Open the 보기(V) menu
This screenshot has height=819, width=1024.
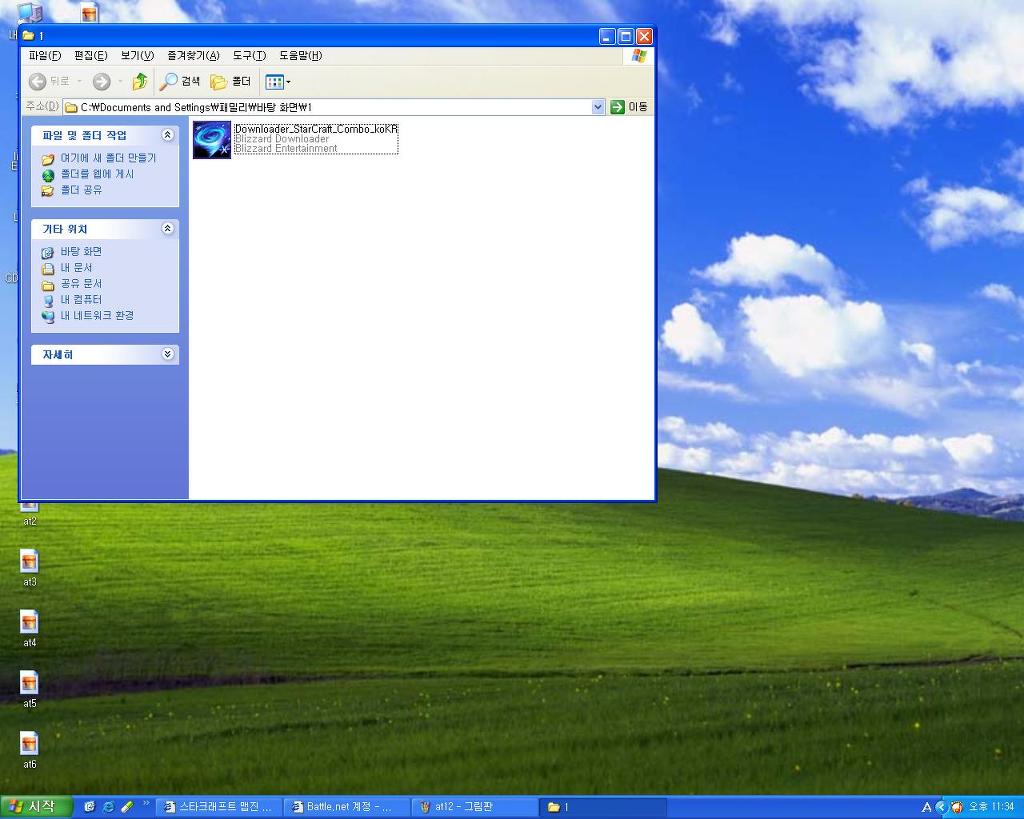[137, 56]
